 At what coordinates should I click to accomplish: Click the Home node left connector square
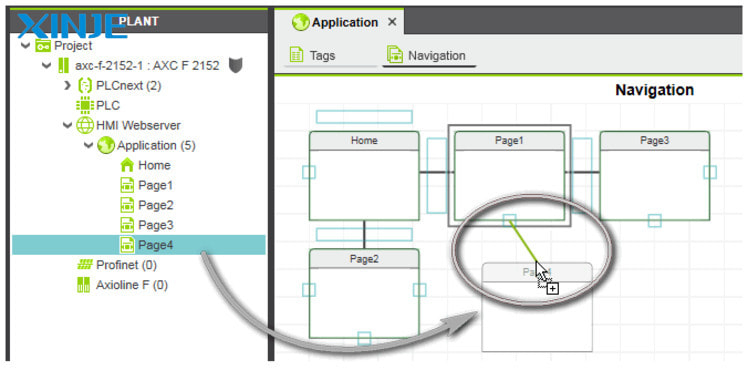click(309, 172)
